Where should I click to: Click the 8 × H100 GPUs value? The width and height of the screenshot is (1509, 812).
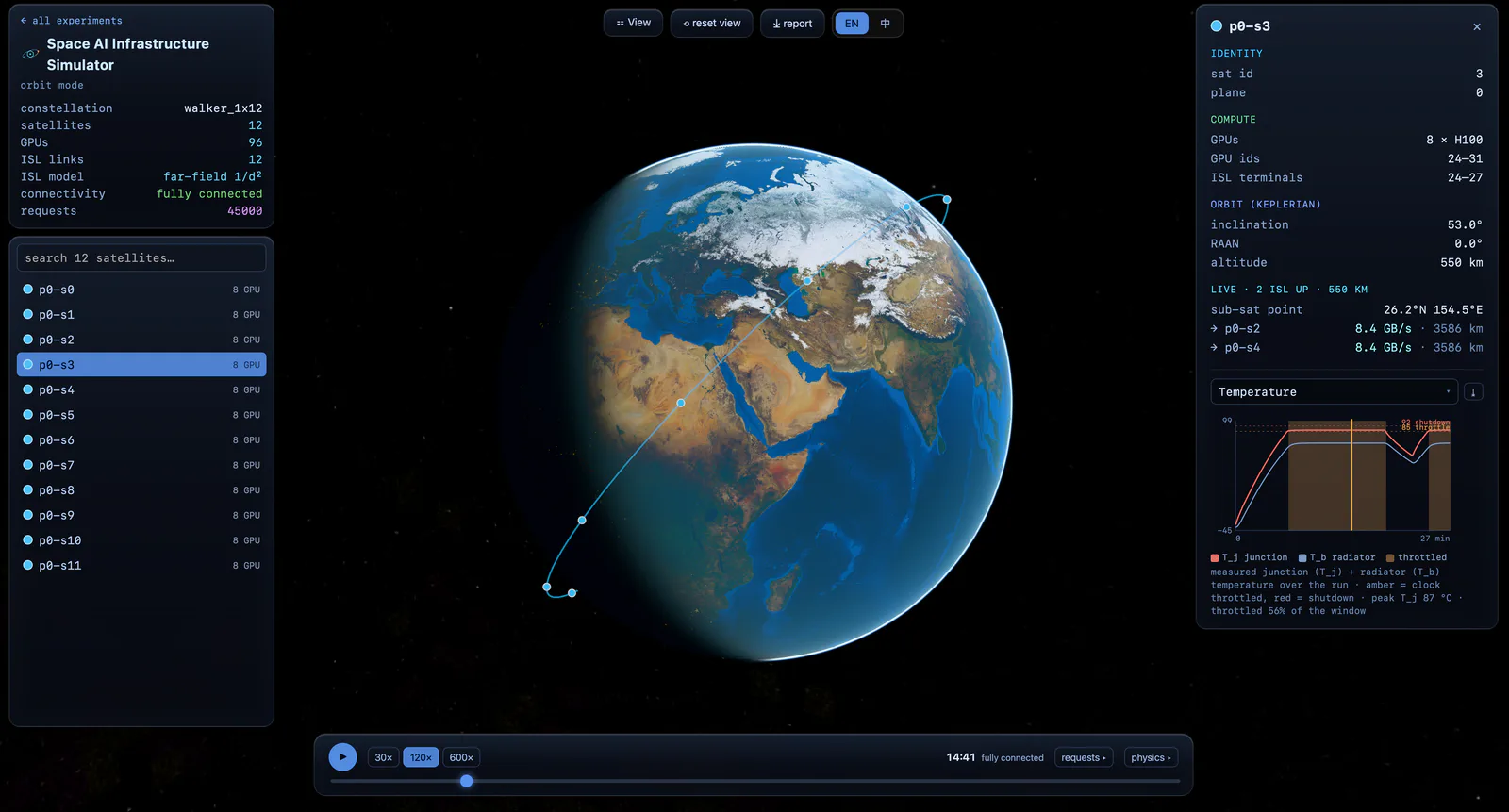pyautogui.click(x=1454, y=140)
